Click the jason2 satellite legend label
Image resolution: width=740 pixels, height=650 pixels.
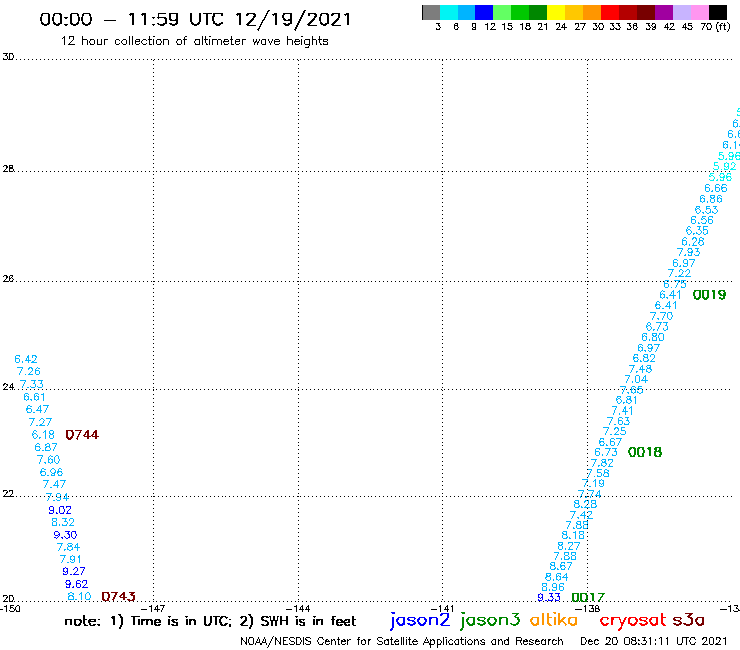(x=420, y=620)
